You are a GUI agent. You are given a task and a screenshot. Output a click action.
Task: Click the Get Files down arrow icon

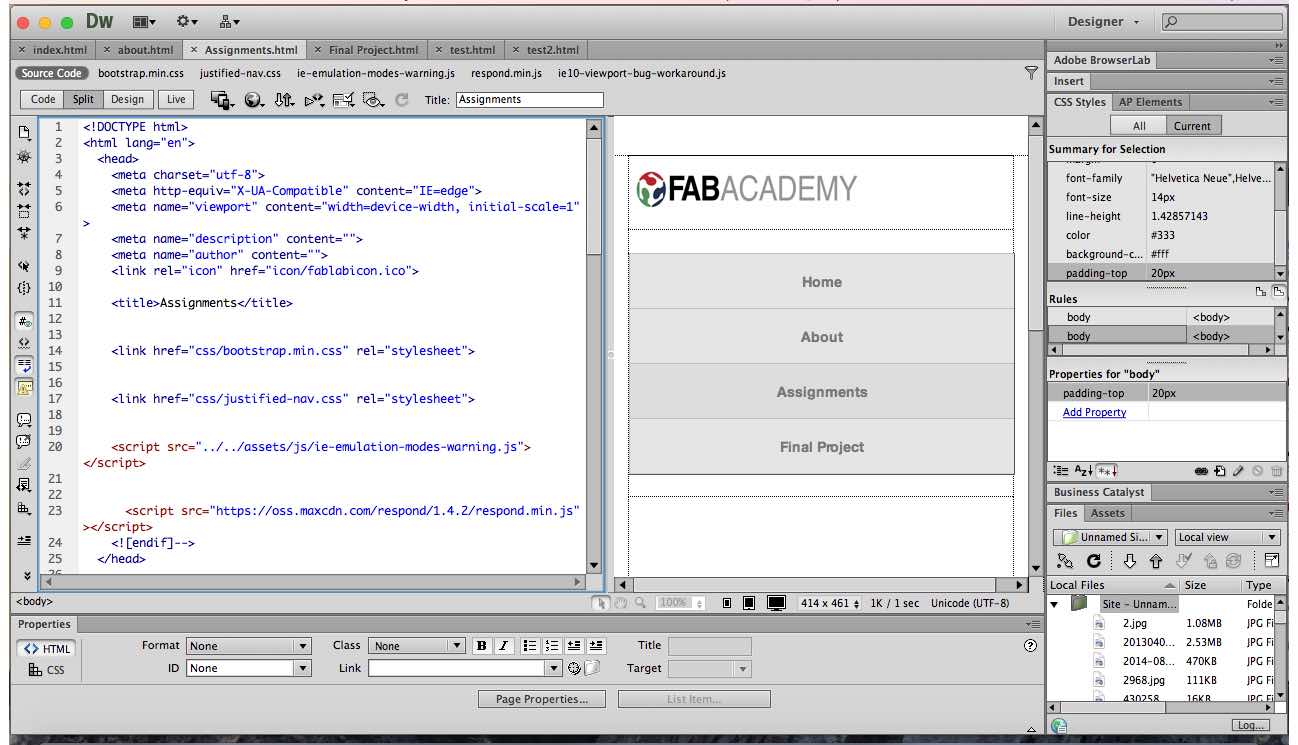(1130, 561)
